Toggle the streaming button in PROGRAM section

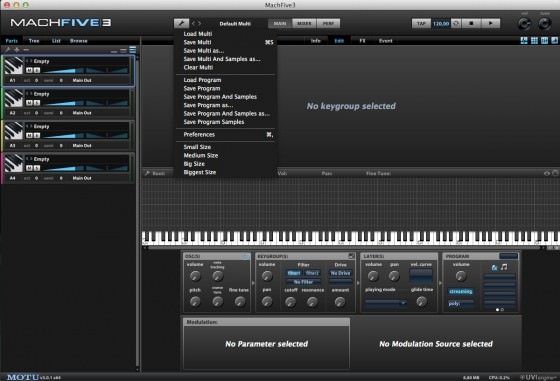pos(461,291)
